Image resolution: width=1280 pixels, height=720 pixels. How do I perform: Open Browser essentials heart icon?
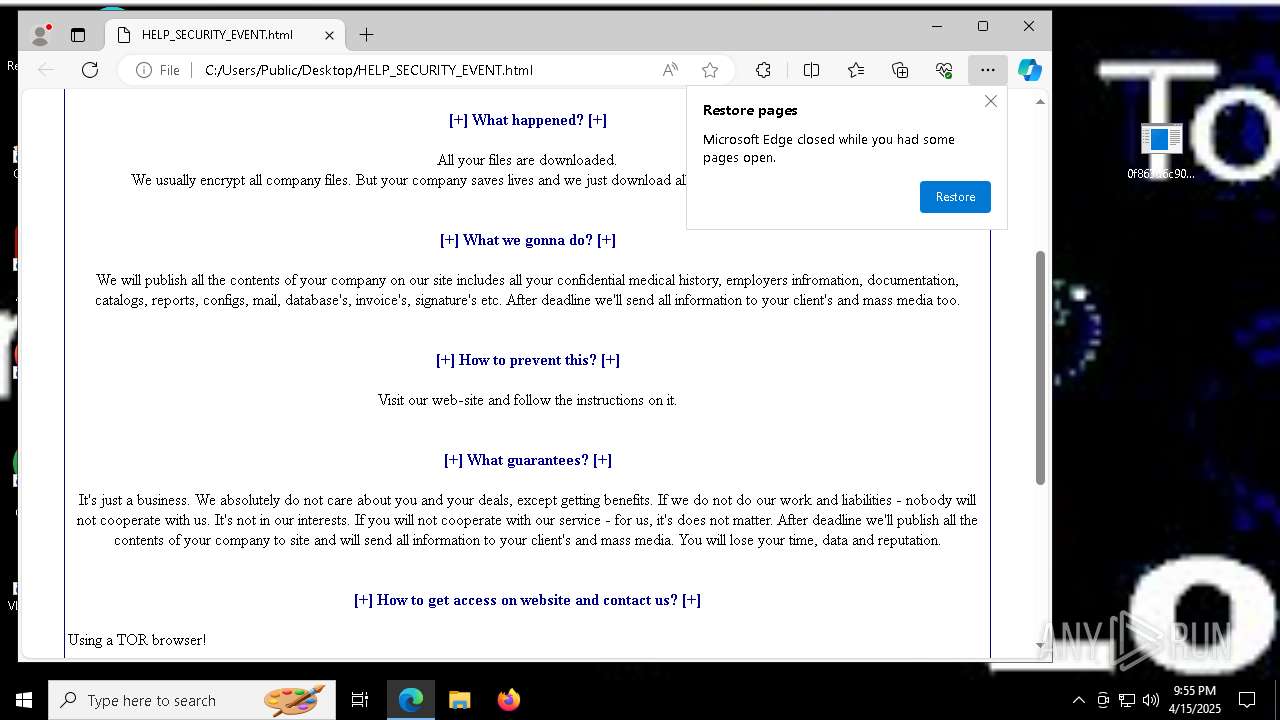pos(944,70)
